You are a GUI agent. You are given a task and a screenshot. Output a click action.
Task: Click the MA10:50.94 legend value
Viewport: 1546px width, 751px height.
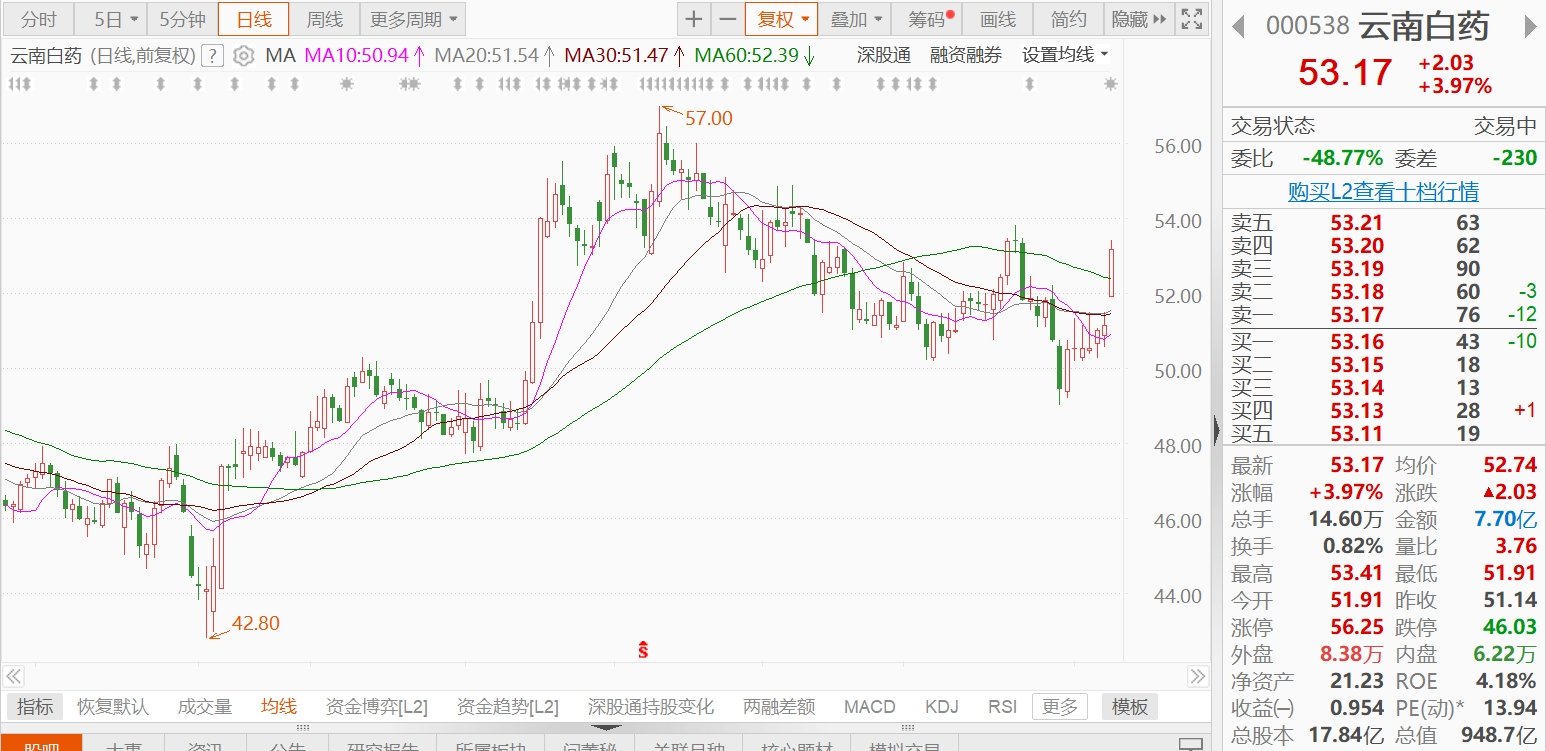365,56
